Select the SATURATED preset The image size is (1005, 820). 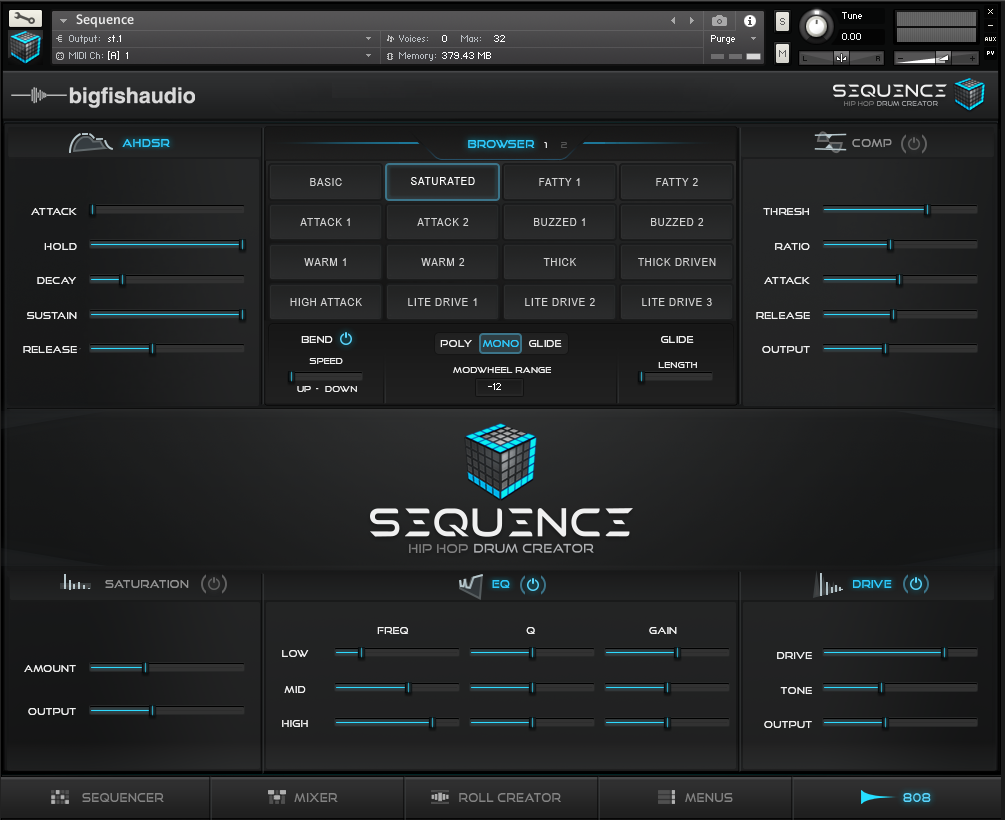[x=442, y=181]
